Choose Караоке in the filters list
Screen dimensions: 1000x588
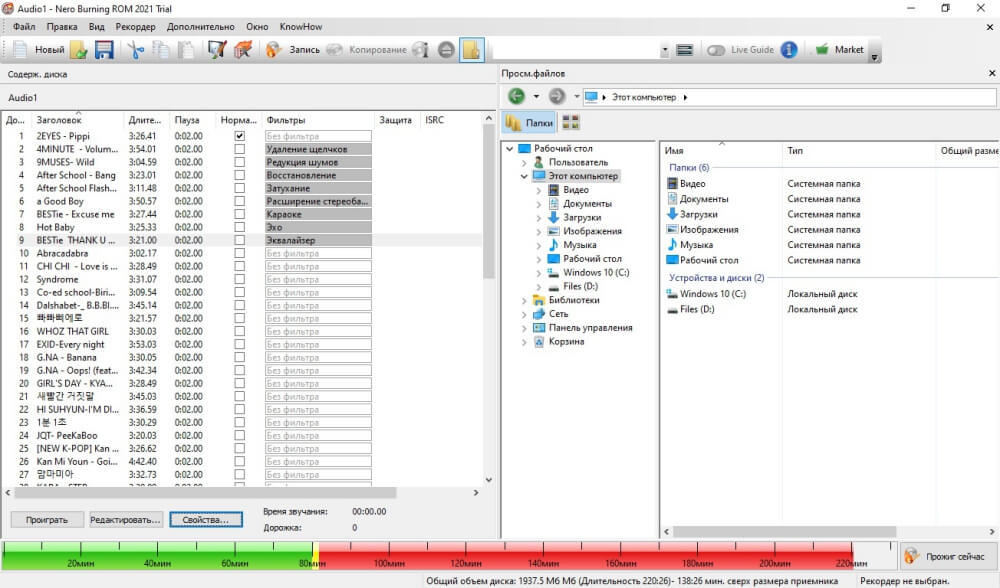pos(318,214)
